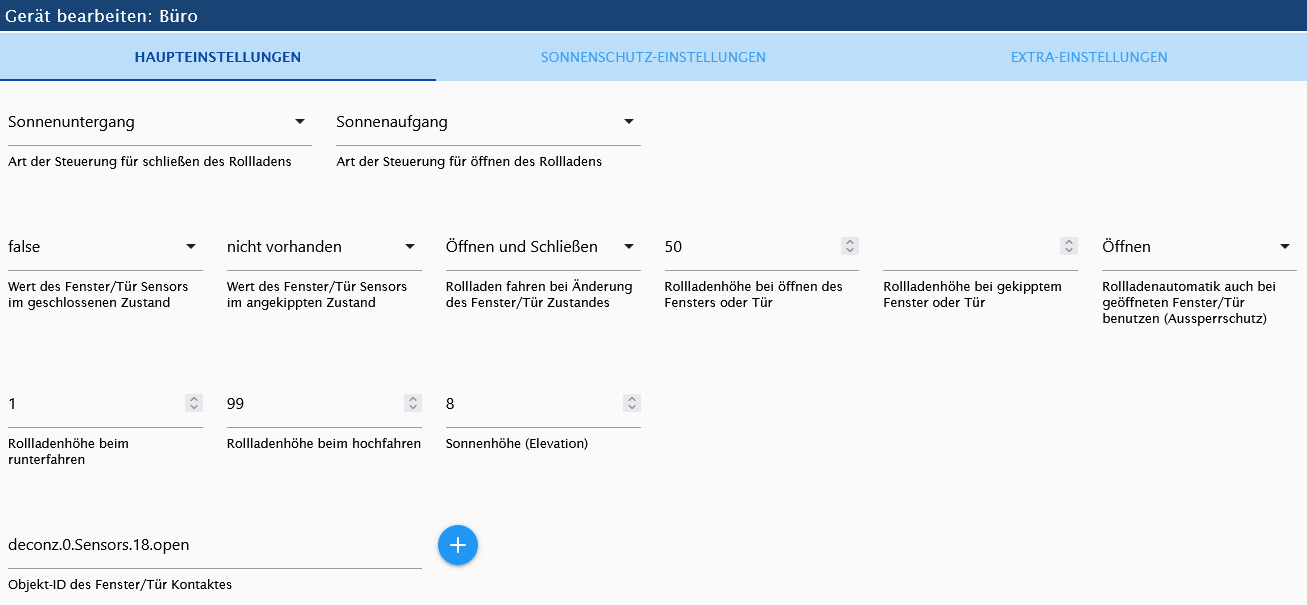Open the closed-state sensor value dropdown showing false
Viewport: 1307px width, 605px height.
coord(105,247)
